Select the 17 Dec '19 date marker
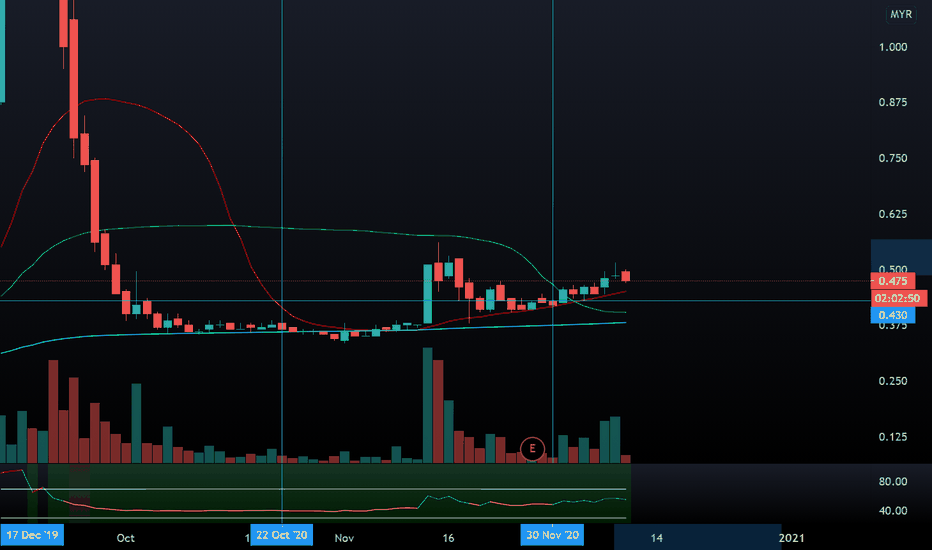The width and height of the screenshot is (932, 550). 32,535
